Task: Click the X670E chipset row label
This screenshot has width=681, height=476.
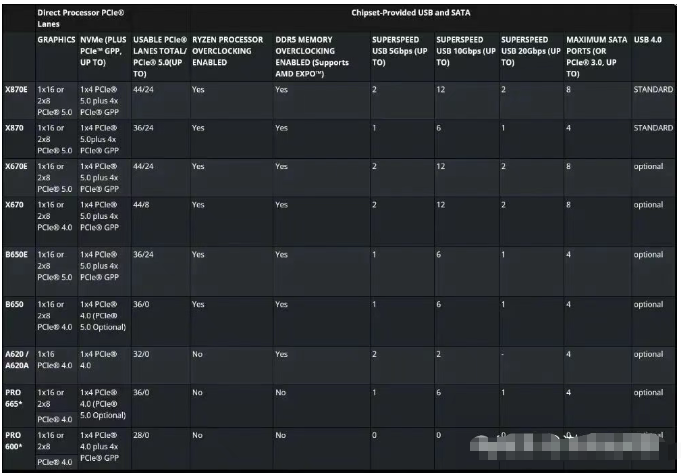Action: point(16,166)
